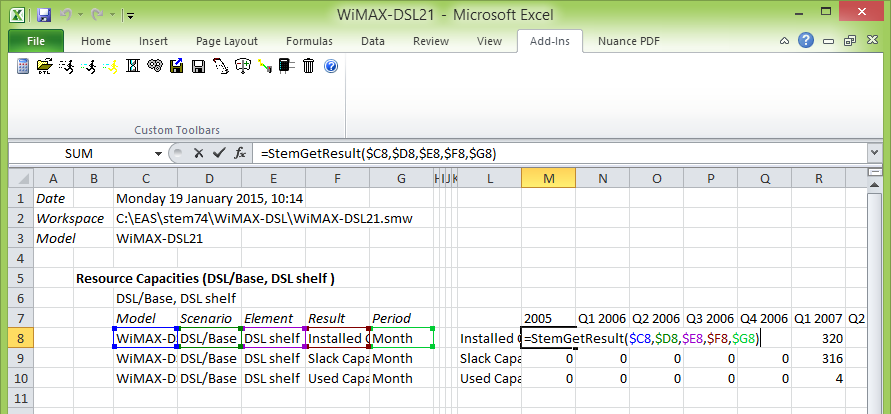The image size is (891, 414).
Task: Switch to the Data ribbon tab
Action: point(373,41)
